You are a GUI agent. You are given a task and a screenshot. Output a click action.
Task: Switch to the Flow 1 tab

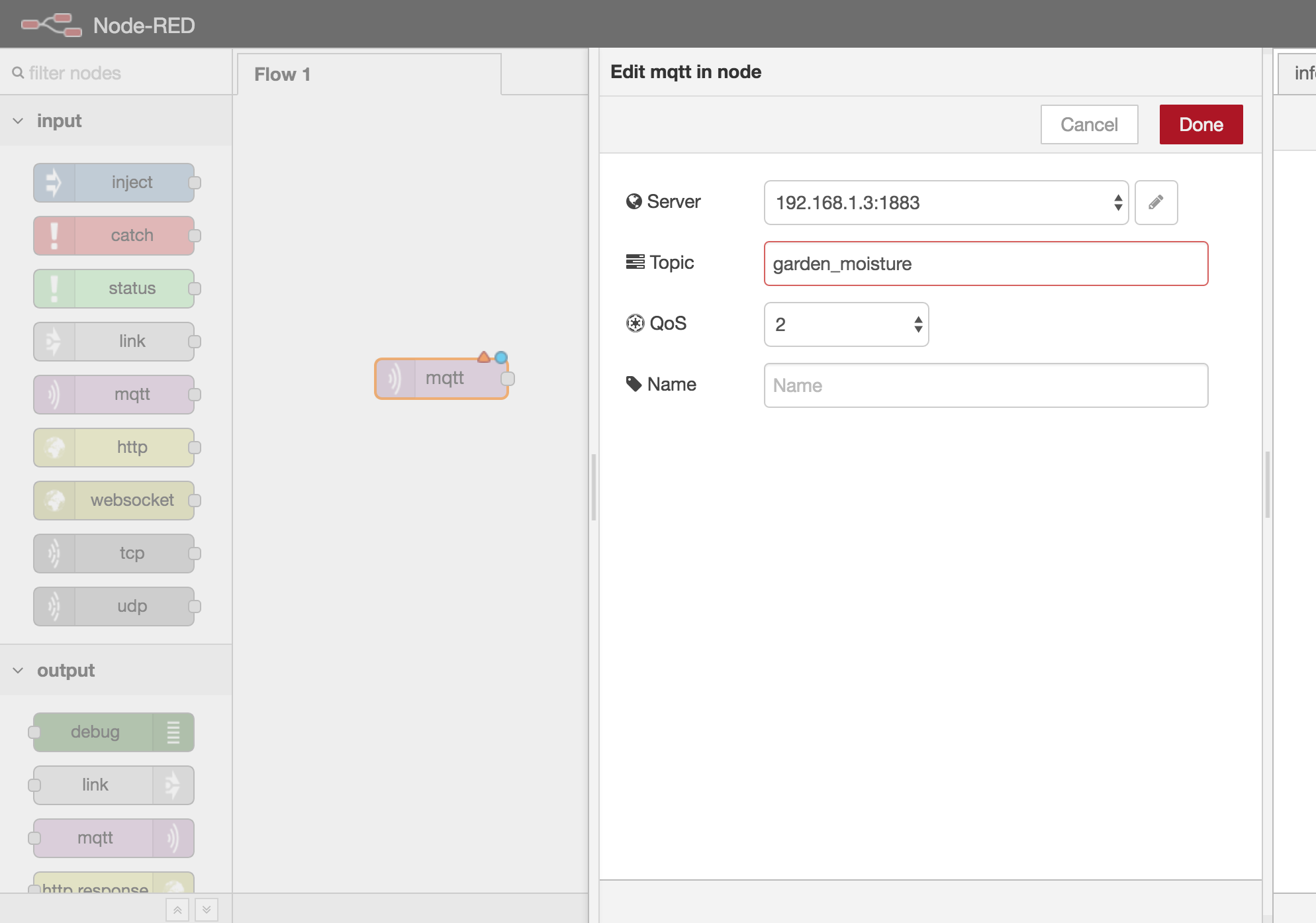click(369, 74)
